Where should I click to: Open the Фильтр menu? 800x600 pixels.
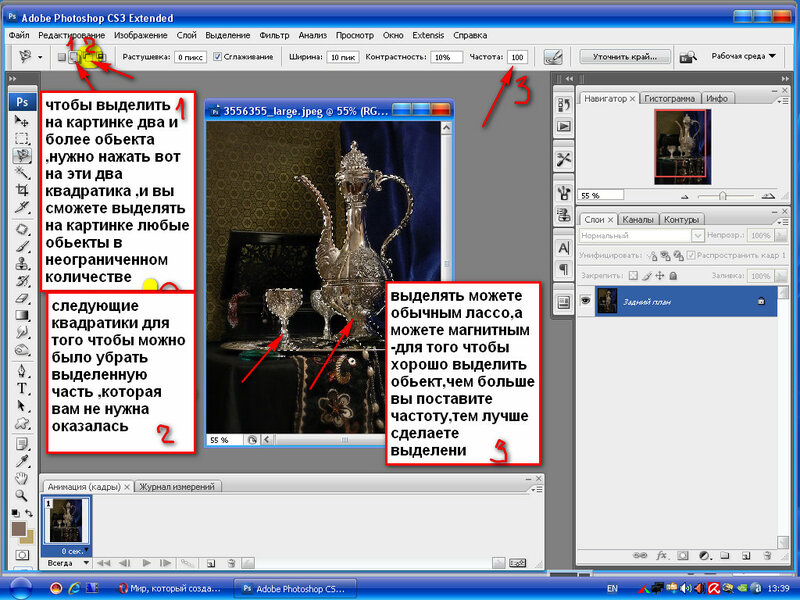[274, 35]
